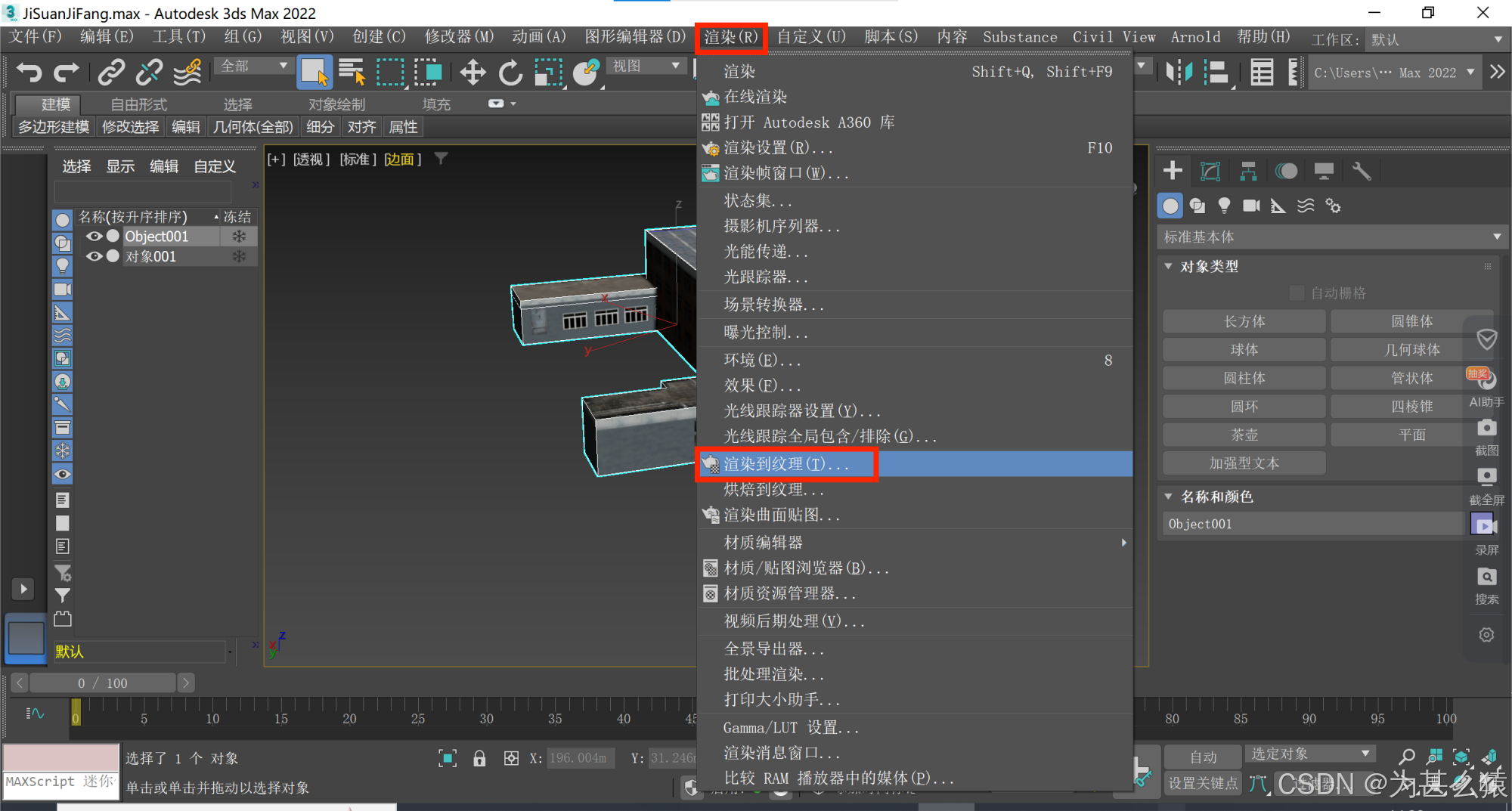1512x811 pixels.
Task: Open the Motion command panel tab
Action: coord(1286,171)
